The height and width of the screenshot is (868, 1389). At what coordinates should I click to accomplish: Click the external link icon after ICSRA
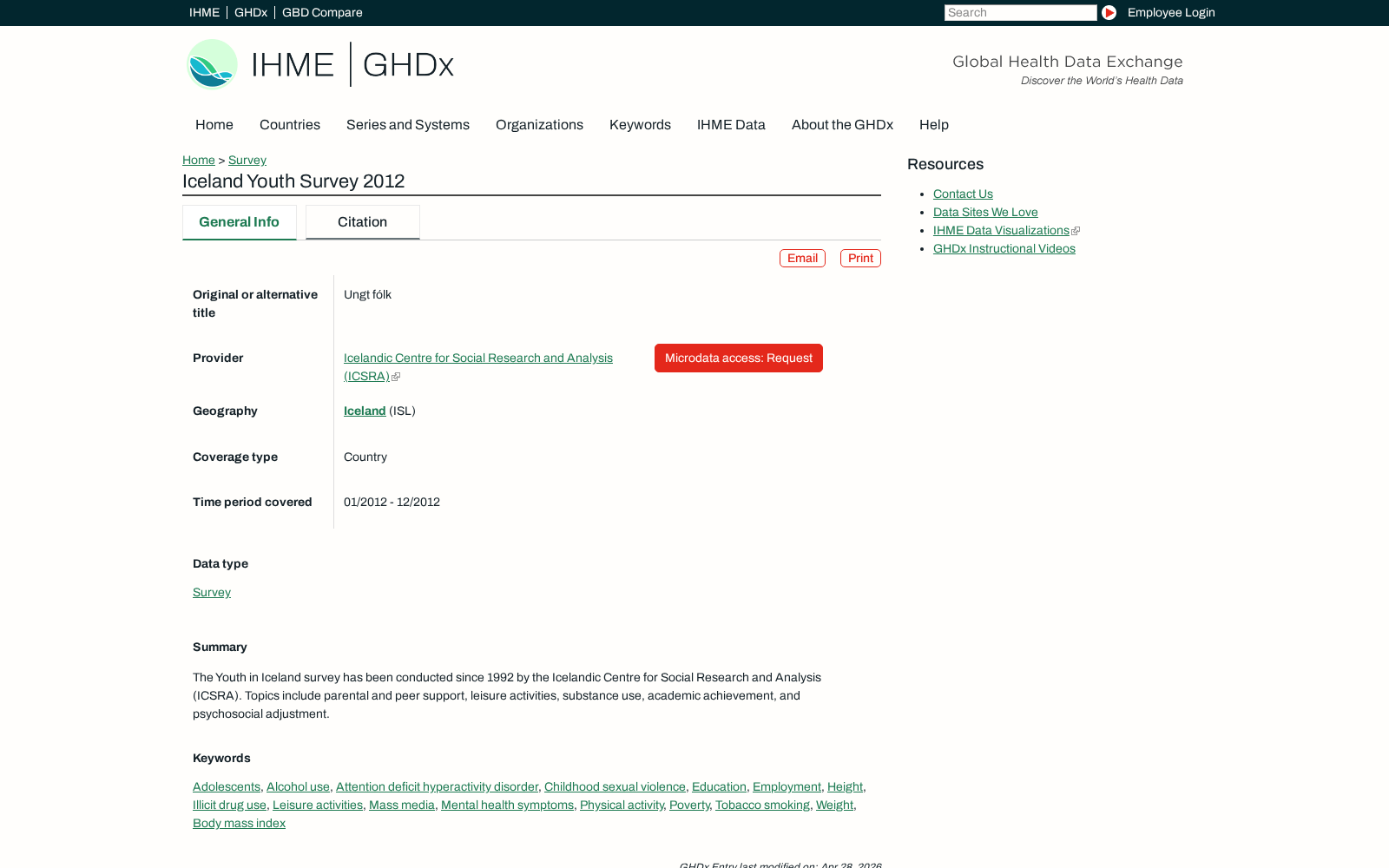coord(396,377)
